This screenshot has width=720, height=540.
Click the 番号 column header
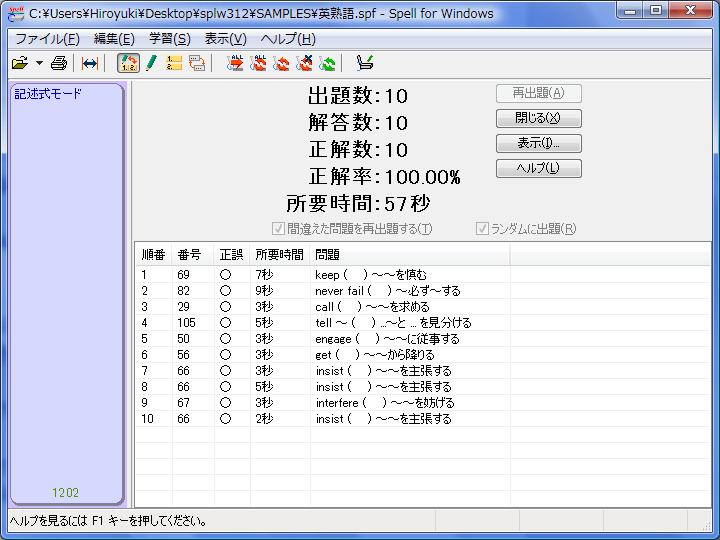tap(193, 254)
